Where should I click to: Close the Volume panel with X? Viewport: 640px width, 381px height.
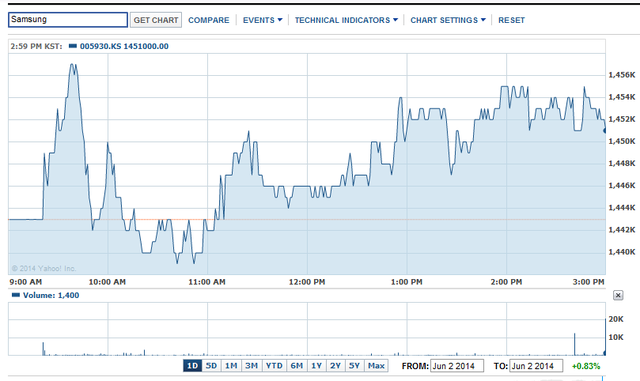618,295
